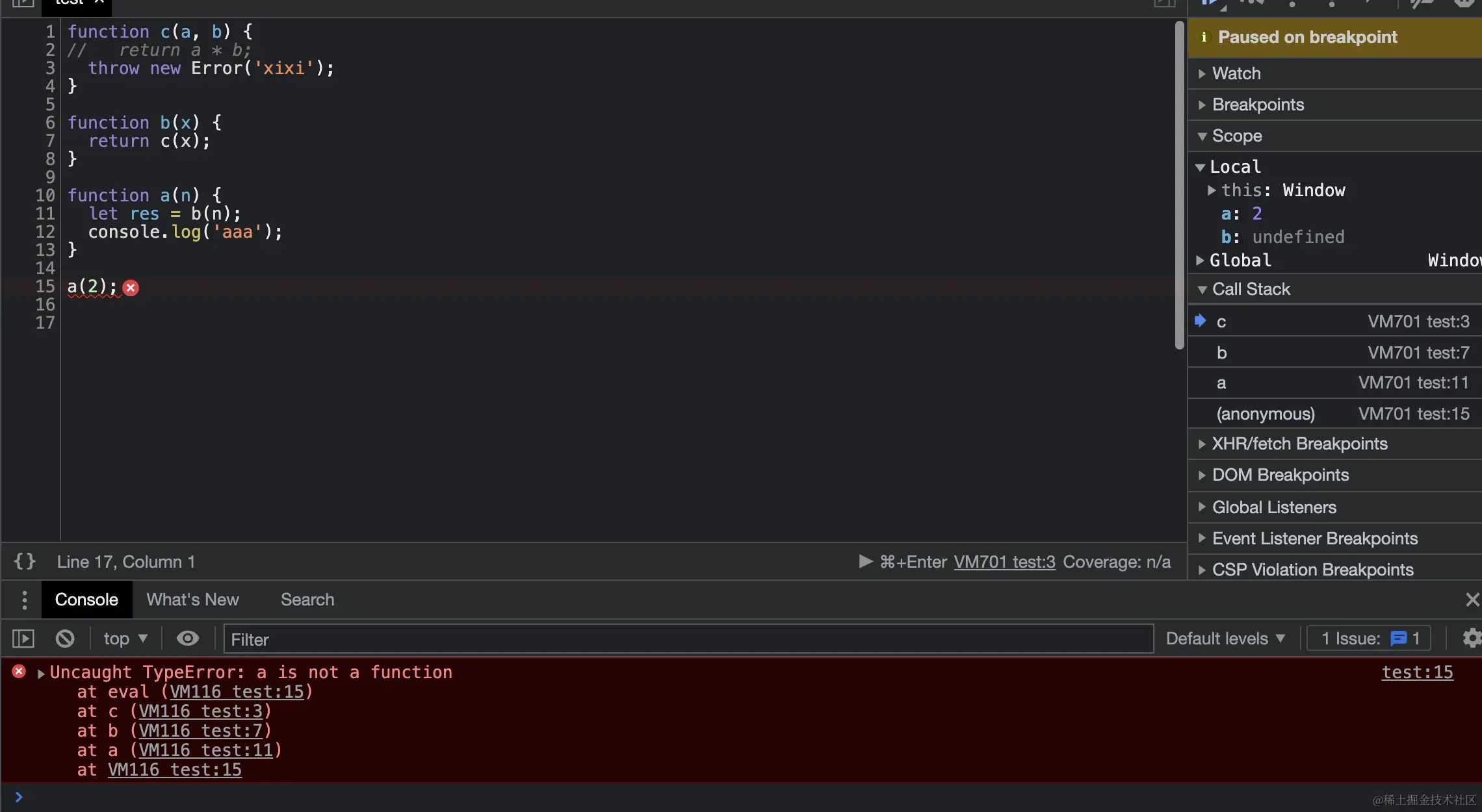Screen dimensions: 1482x812
Task: Expand the Watch section
Action: (1236, 73)
